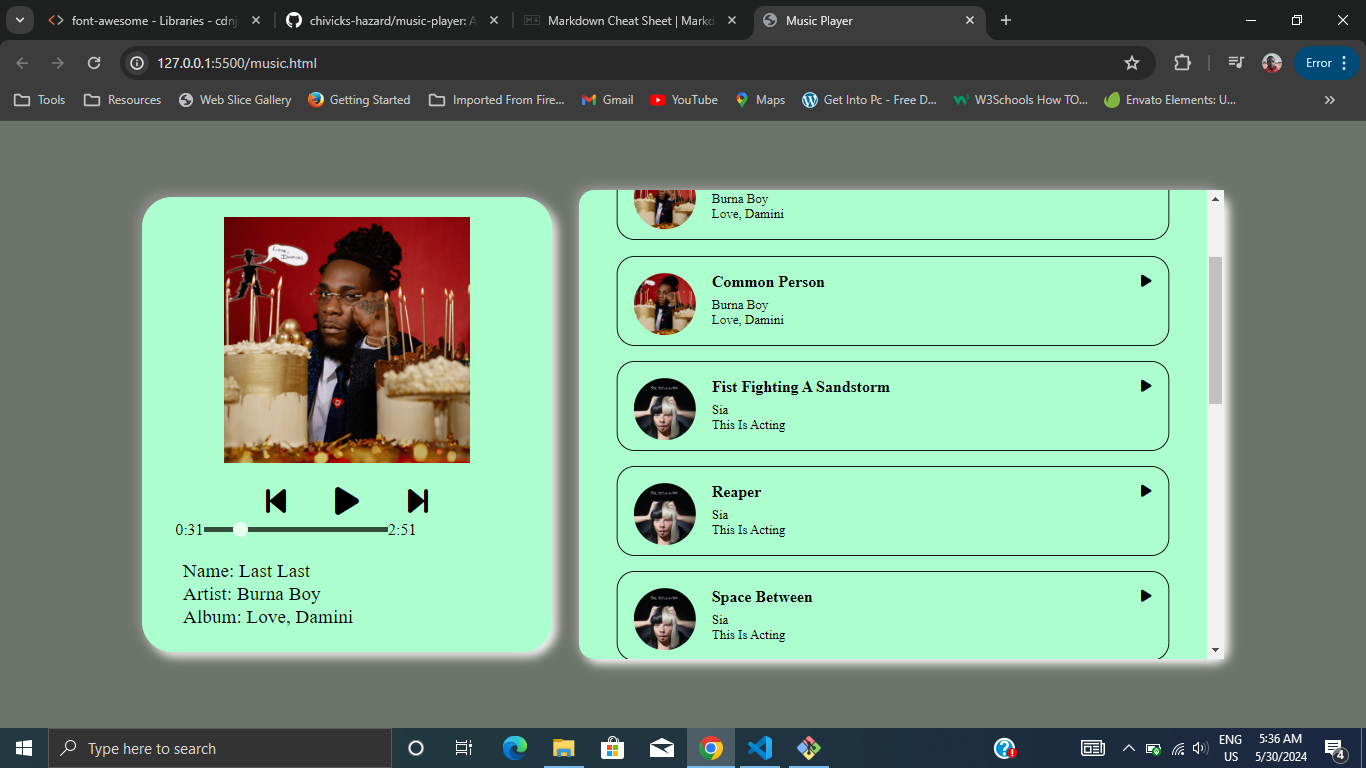Play the Reaper track
1366x768 pixels.
[x=1146, y=491]
